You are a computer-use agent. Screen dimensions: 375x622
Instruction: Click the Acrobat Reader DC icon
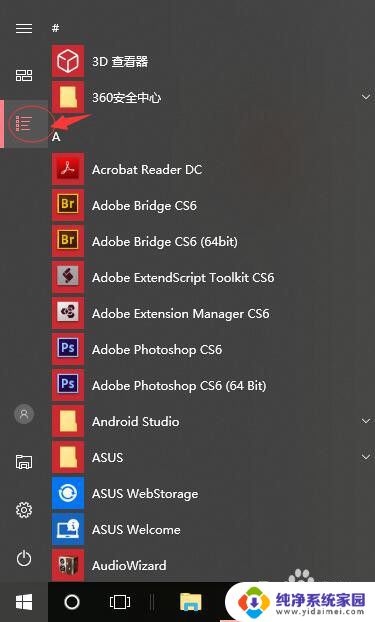68,169
